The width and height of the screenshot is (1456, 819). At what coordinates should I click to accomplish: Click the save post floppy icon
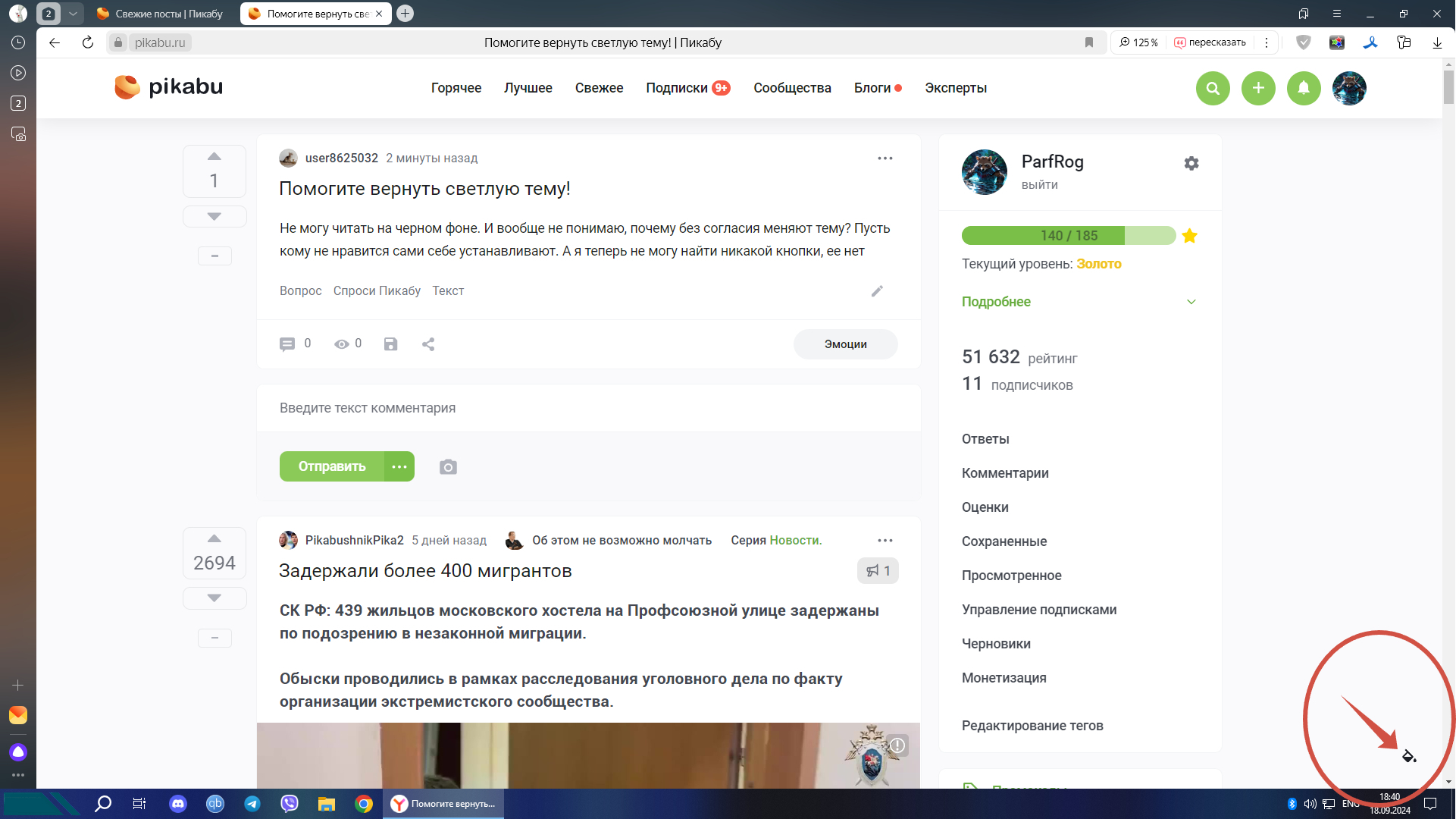tap(390, 344)
